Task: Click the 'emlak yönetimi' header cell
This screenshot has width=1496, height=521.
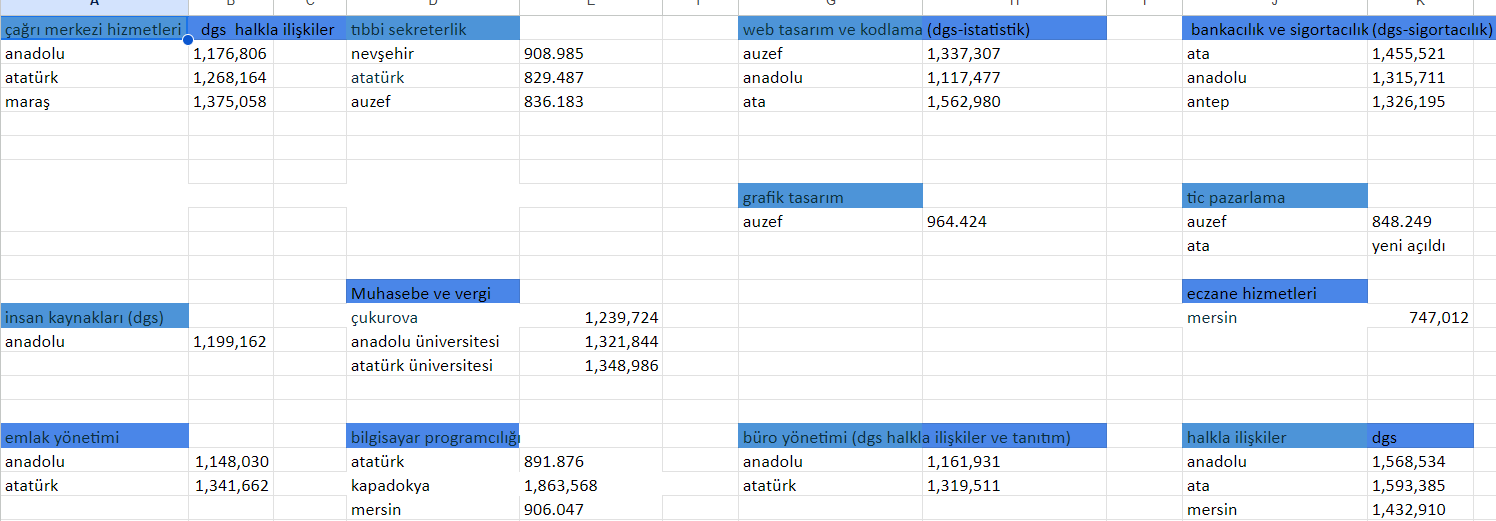Action: 94,437
